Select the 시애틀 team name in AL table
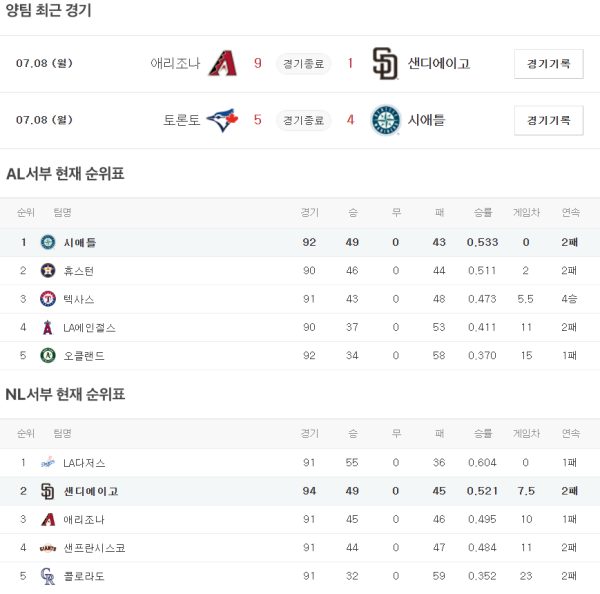This screenshot has height=594, width=600. (x=79, y=242)
